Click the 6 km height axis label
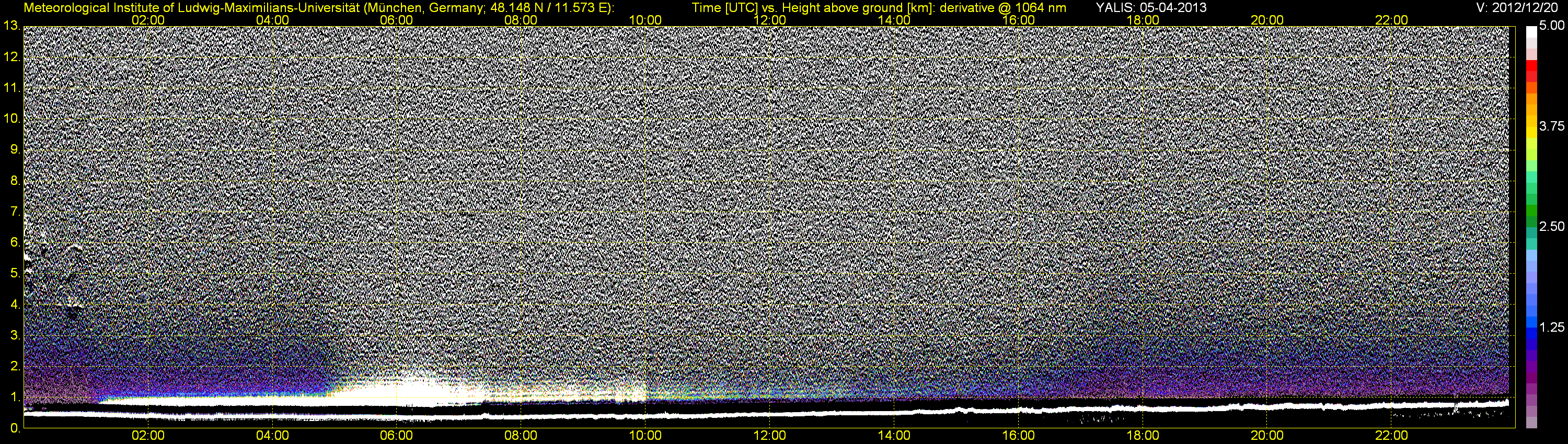Screen dimensions: 1568x444 [x=15, y=242]
